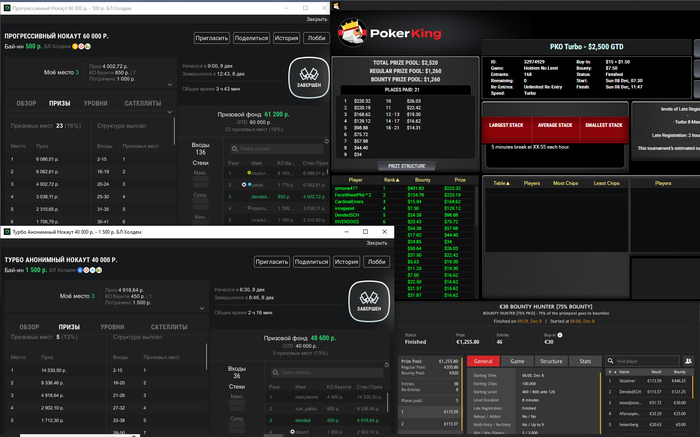This screenshot has height=437, width=700.
Task: Click Find player field in Bounty Hunter window
Action: [642, 361]
